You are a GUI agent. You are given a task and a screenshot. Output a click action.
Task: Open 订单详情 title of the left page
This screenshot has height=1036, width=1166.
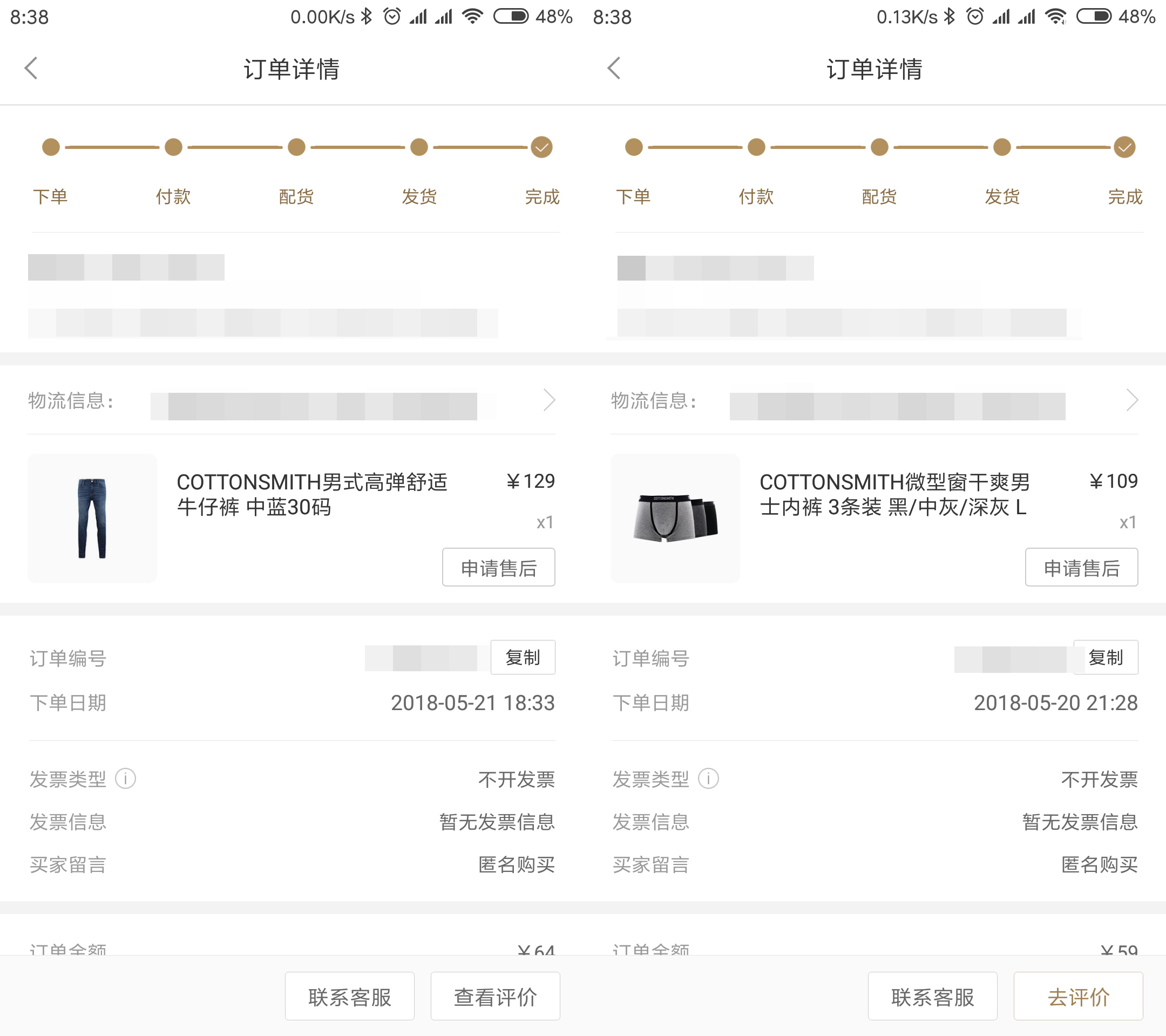click(x=291, y=68)
